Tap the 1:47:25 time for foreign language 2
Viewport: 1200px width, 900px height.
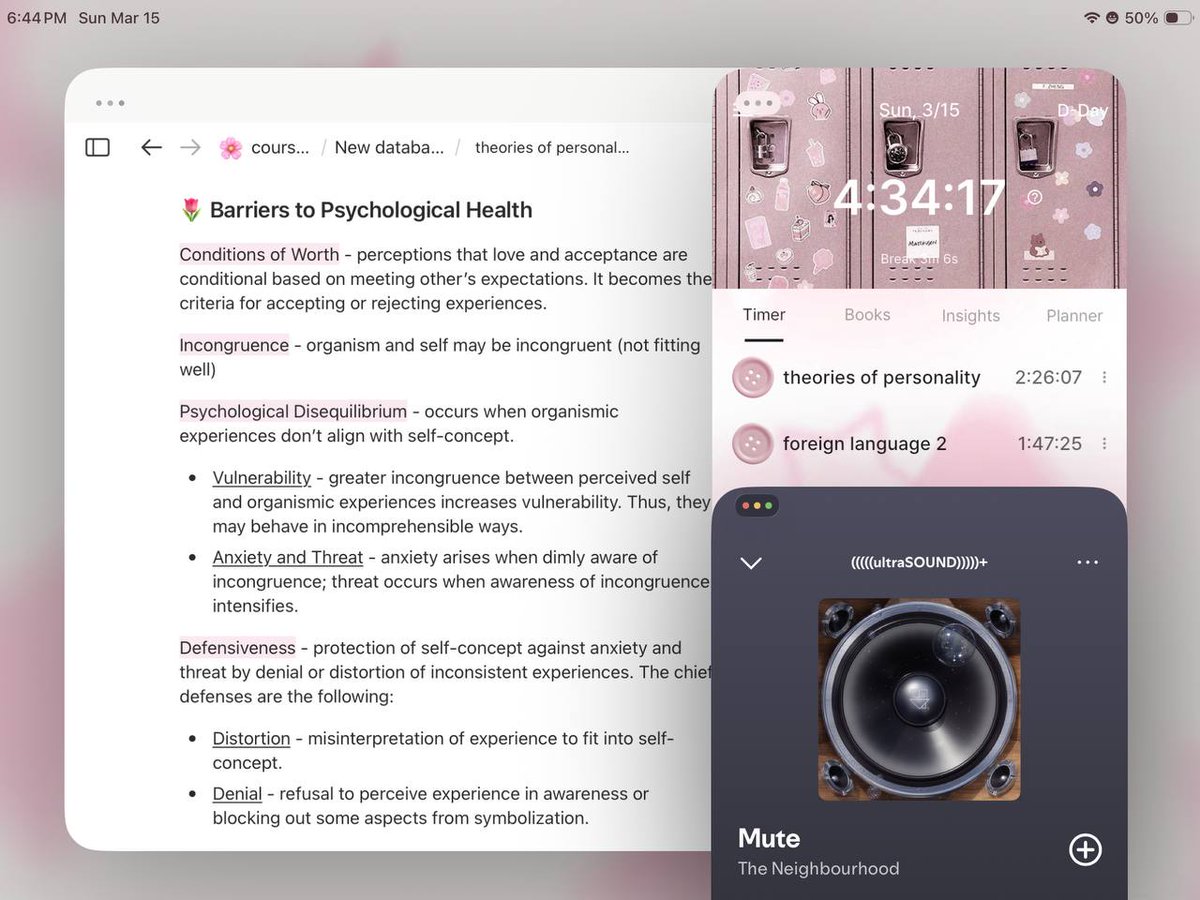click(x=1050, y=444)
